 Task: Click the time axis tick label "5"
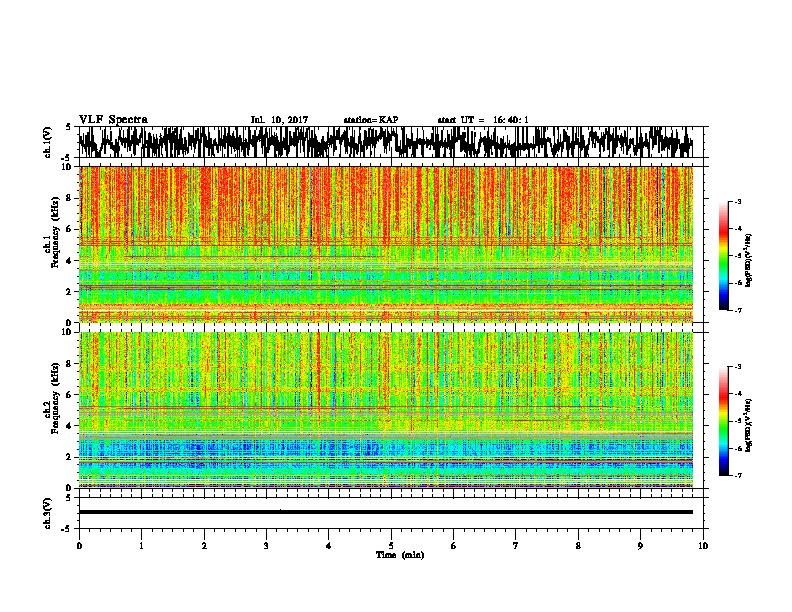click(x=391, y=546)
